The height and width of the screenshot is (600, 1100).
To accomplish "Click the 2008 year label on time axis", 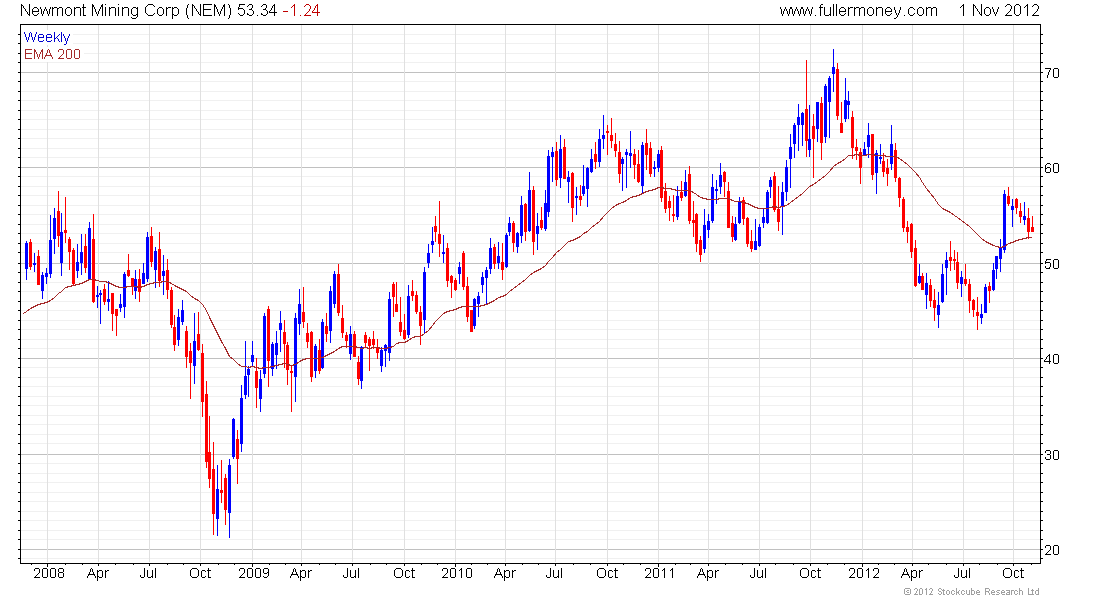I will tap(48, 573).
